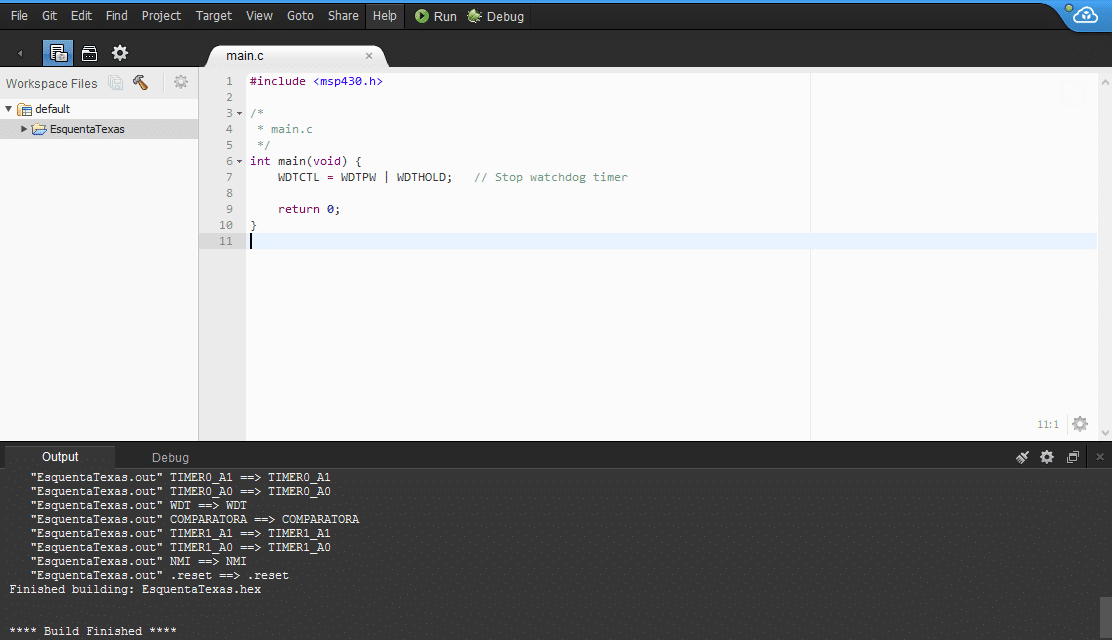Click the hammer build icon
Screen dimensions: 1112x640
point(141,83)
